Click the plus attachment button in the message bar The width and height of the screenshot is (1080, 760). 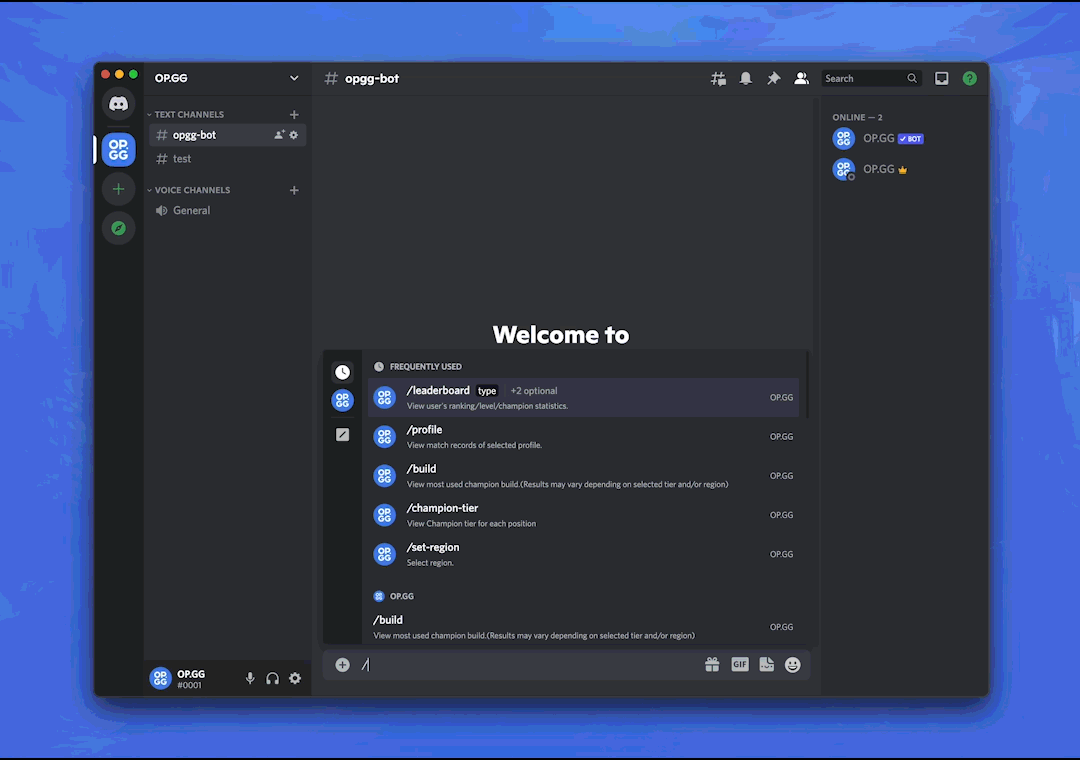click(342, 665)
